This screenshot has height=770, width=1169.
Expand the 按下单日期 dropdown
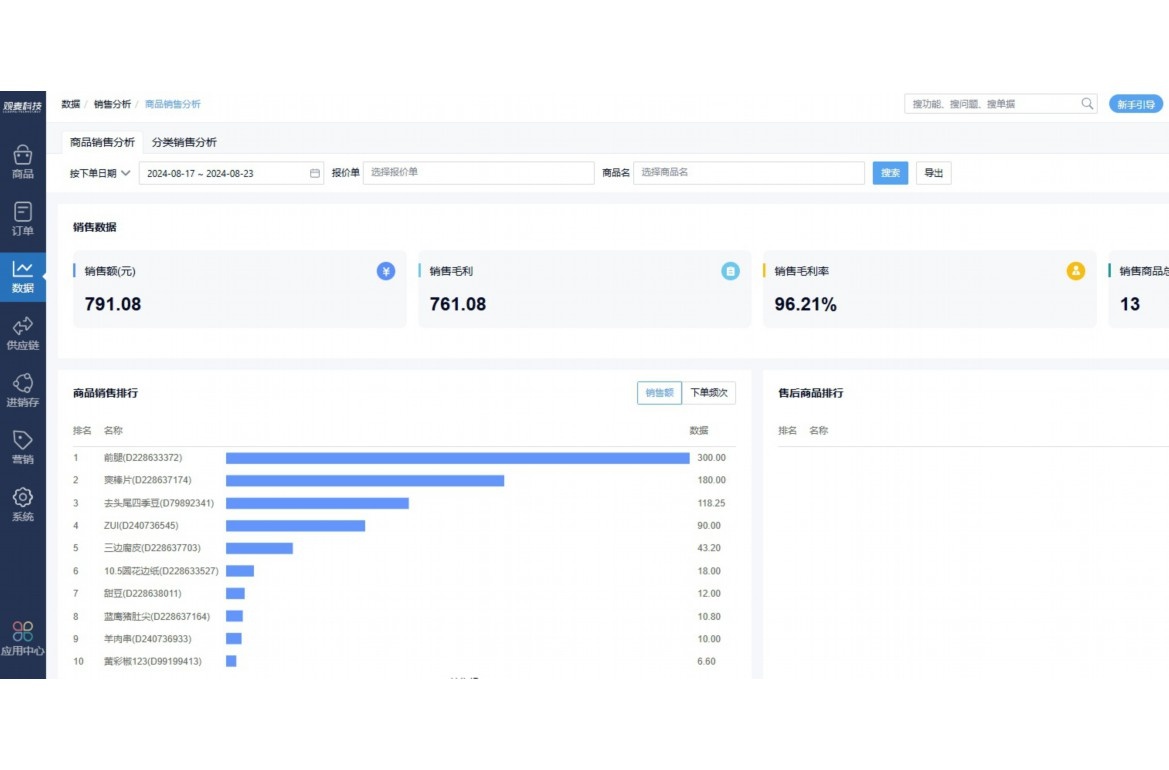click(x=100, y=173)
